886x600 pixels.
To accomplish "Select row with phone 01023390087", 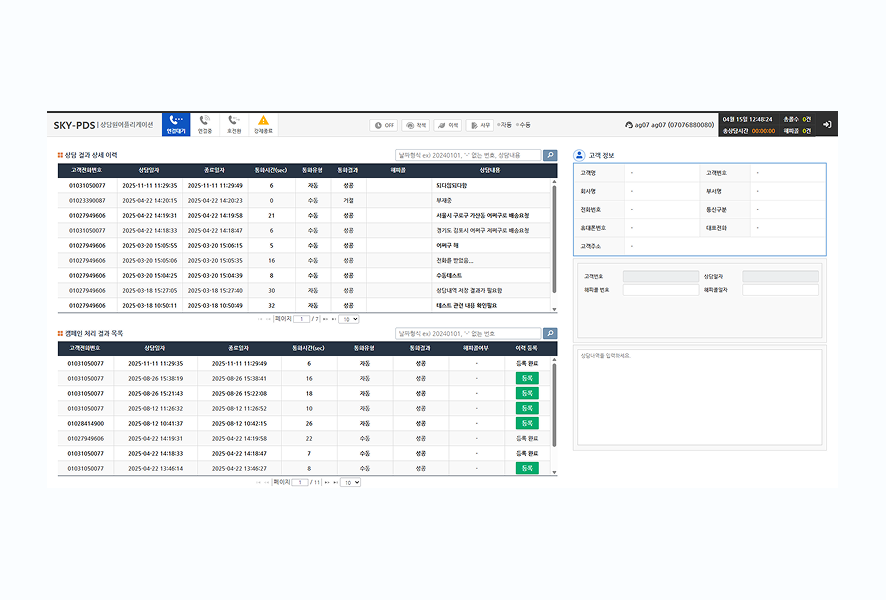I will tap(305, 201).
